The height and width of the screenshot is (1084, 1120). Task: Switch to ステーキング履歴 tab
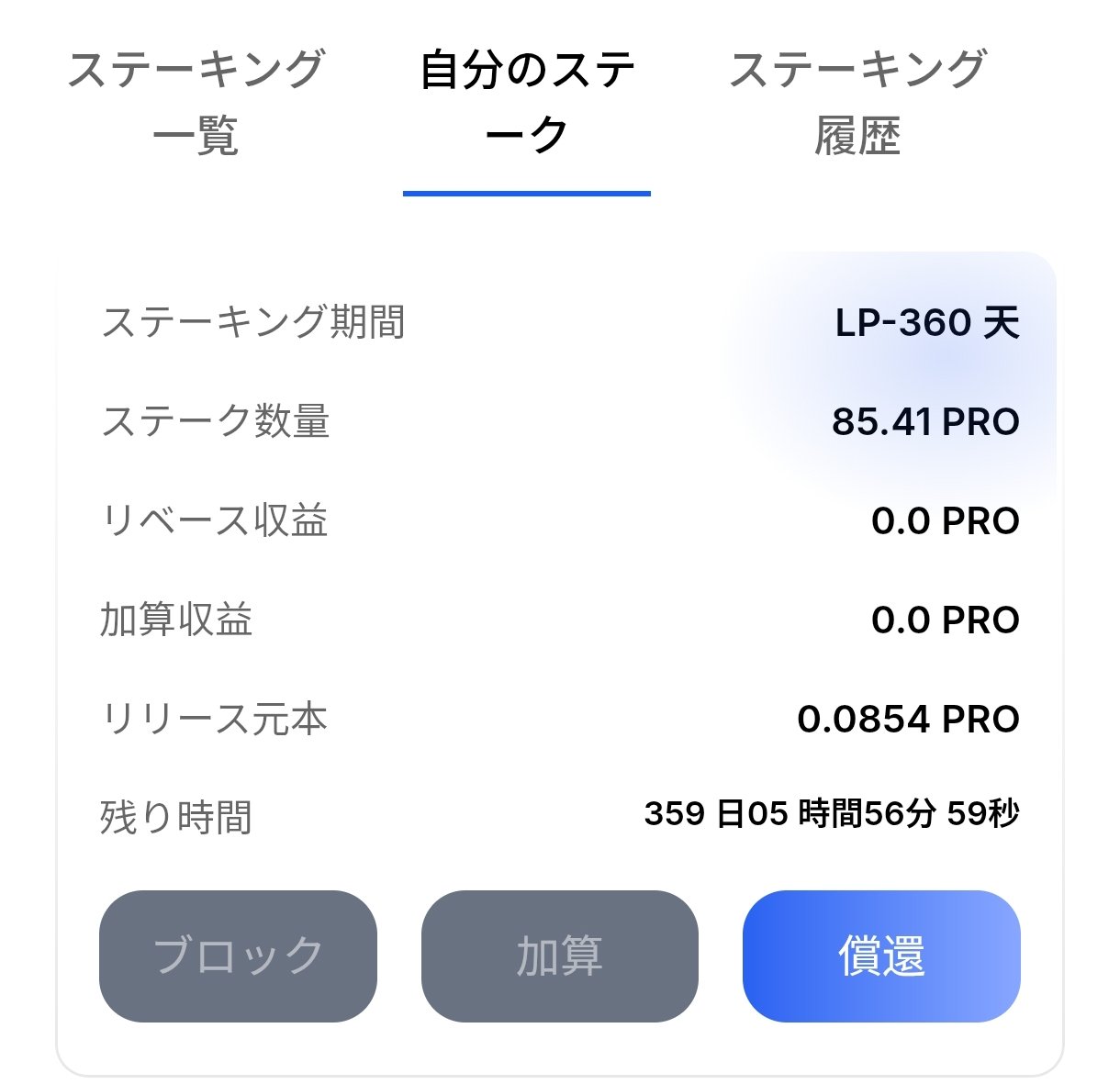857,102
